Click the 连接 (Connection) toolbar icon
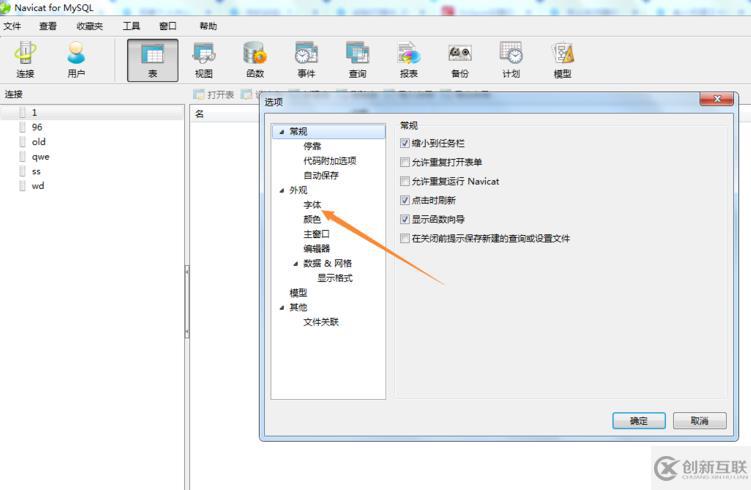 pyautogui.click(x=25, y=60)
